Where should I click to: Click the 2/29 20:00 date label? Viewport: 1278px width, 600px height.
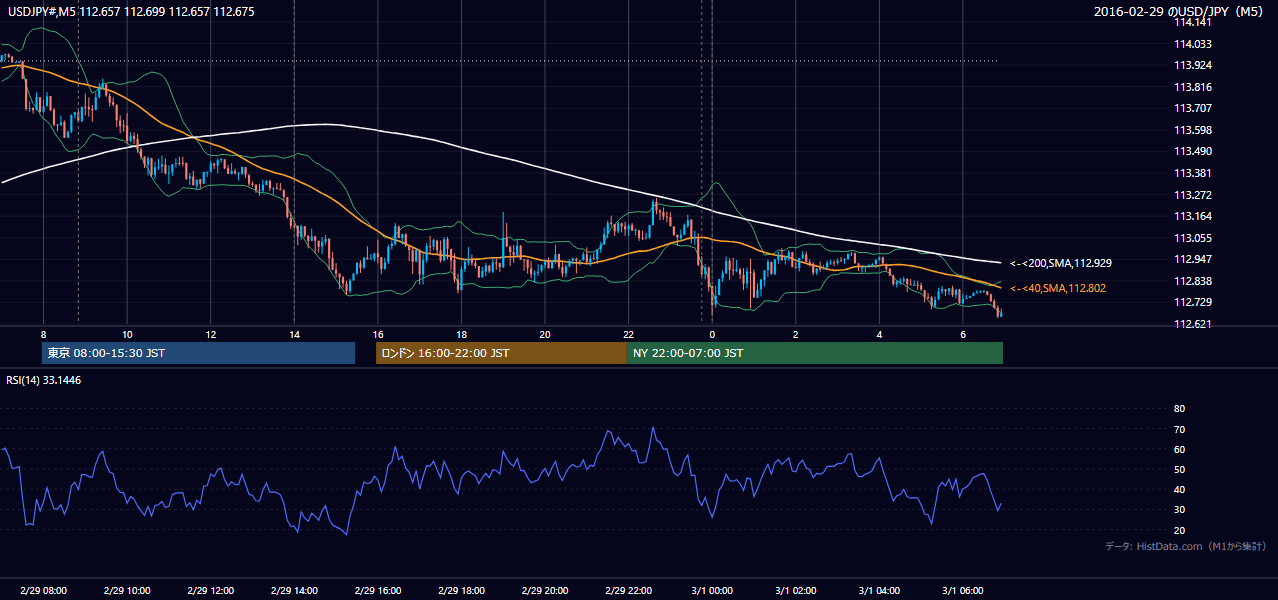(544, 591)
